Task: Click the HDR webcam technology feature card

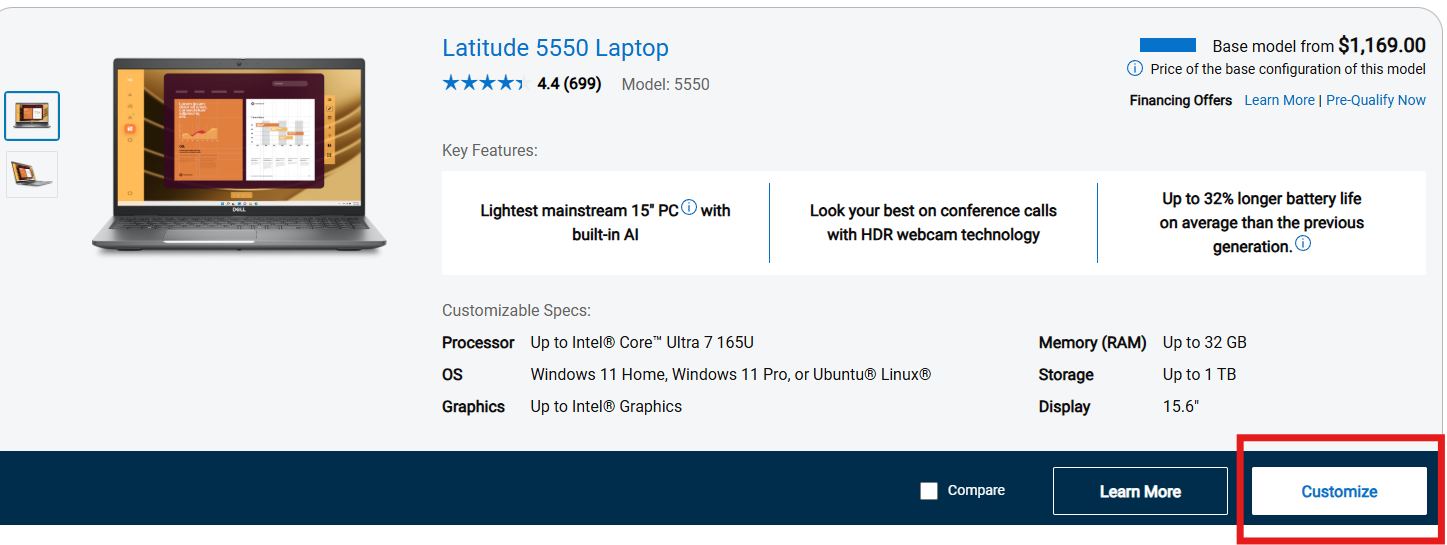Action: pos(933,223)
